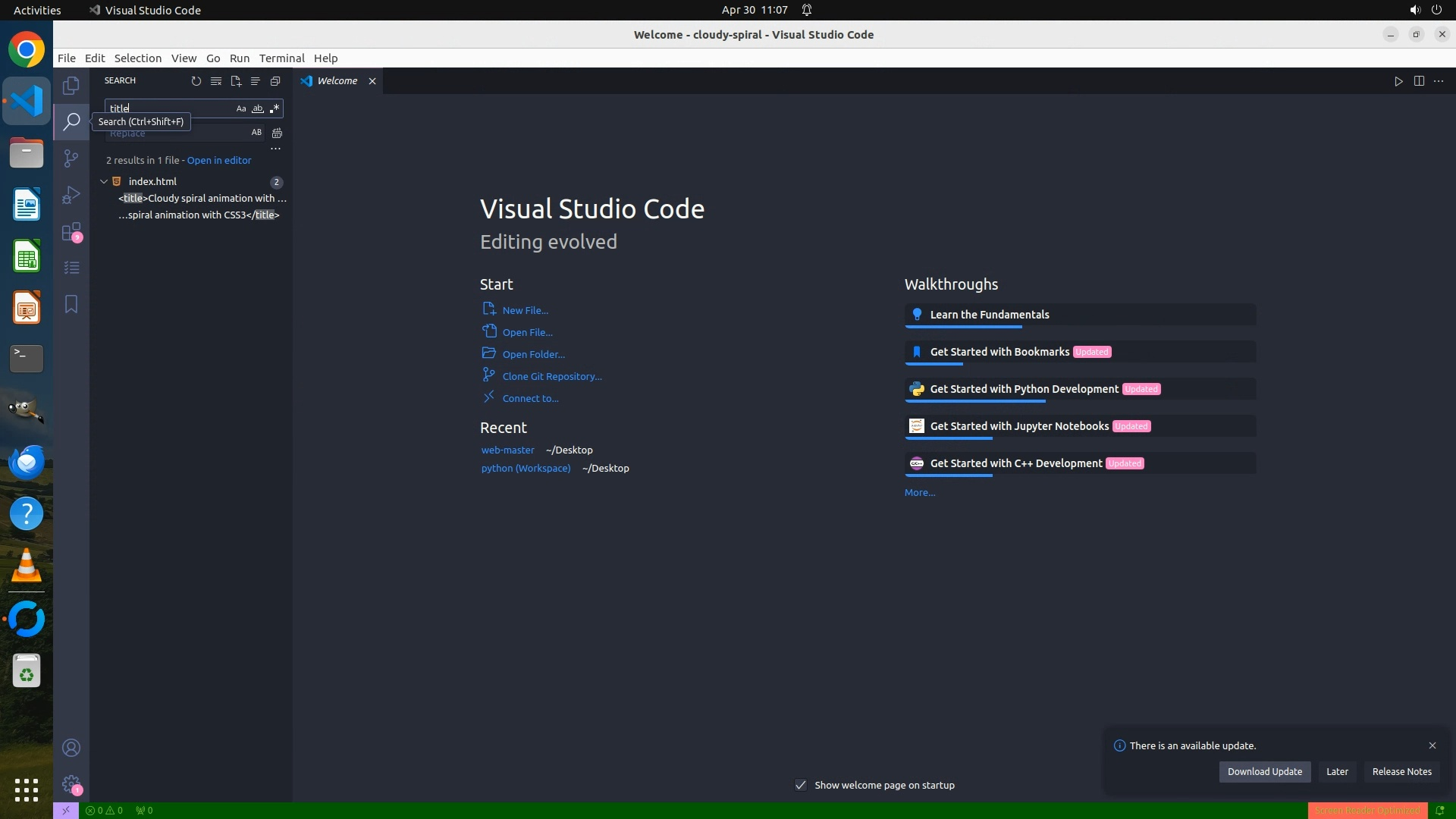Click the Download Update button
This screenshot has width=1456, height=819.
click(x=1264, y=772)
